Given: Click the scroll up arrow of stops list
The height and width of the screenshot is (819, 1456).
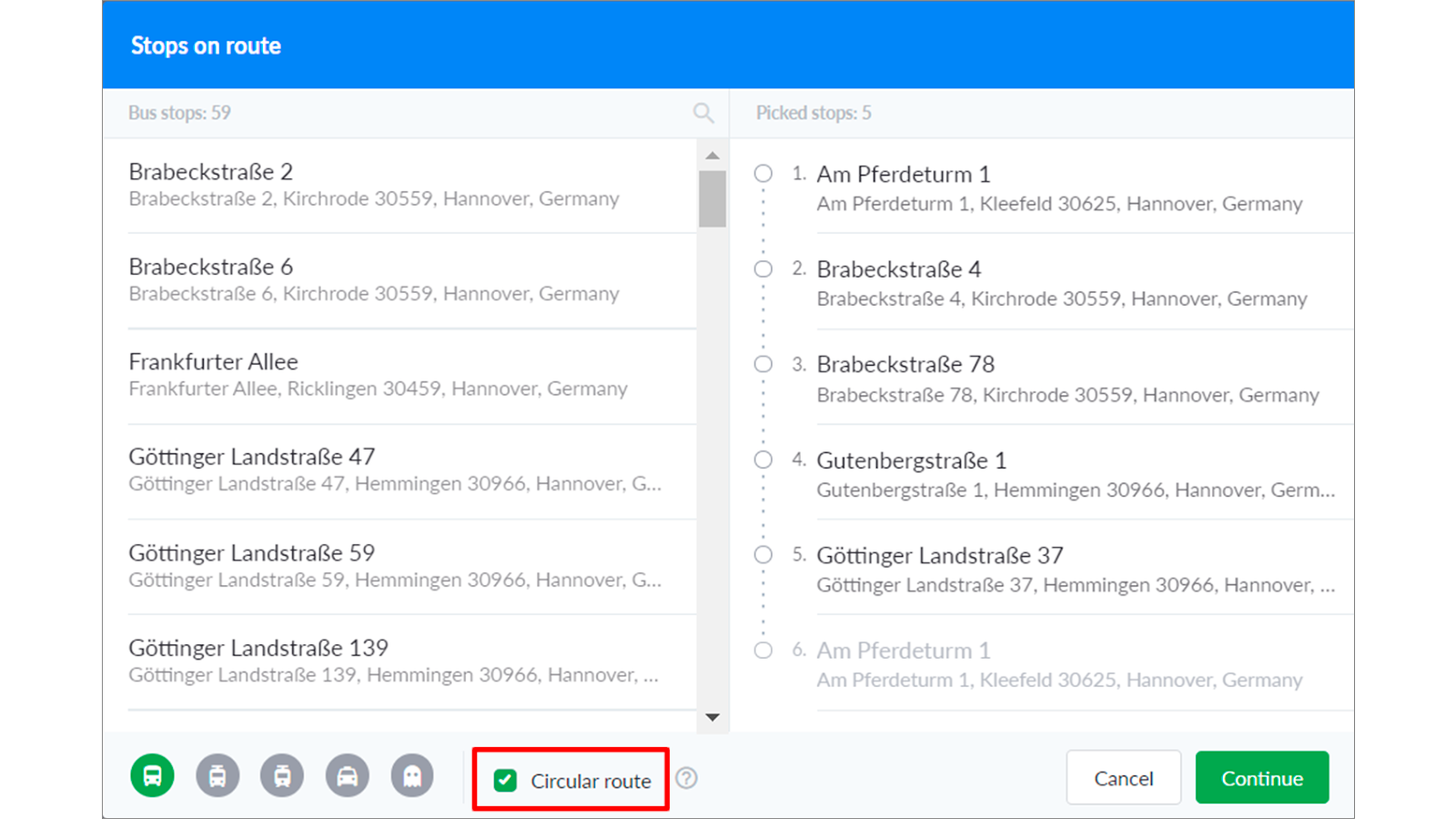Looking at the screenshot, I should click(713, 156).
